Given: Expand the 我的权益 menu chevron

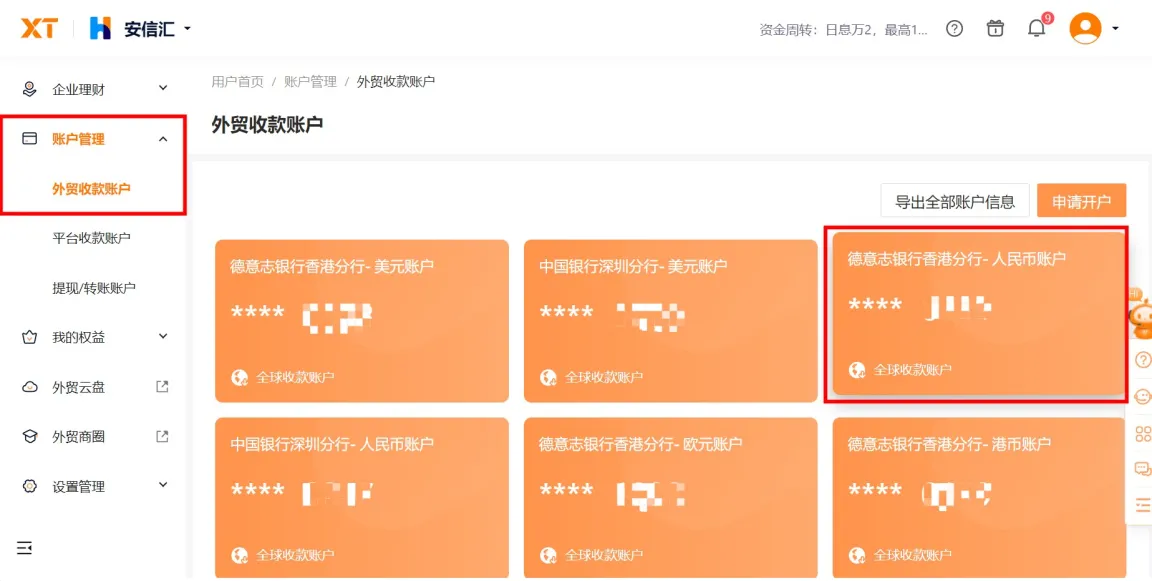Looking at the screenshot, I should [163, 336].
